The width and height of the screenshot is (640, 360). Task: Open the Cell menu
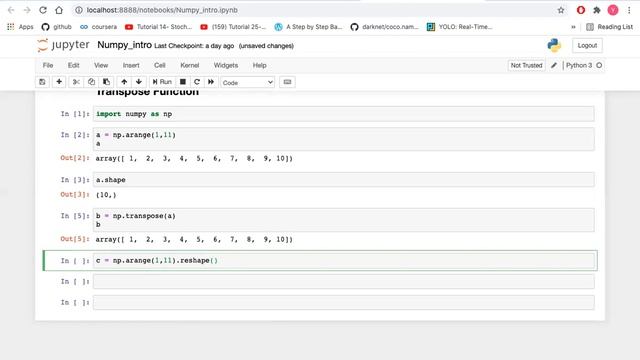pyautogui.click(x=160, y=65)
